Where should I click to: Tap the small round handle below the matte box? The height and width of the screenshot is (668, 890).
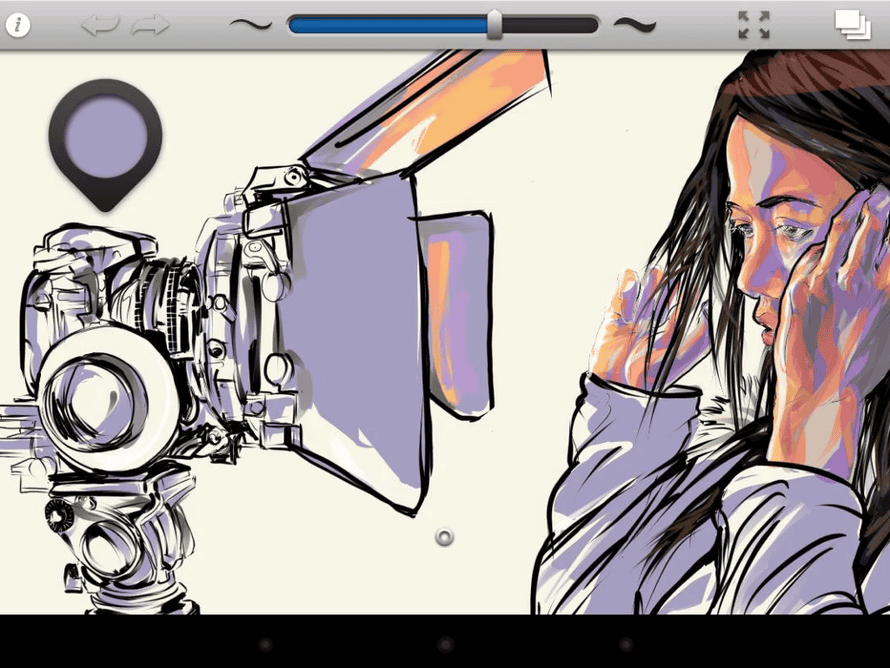pyautogui.click(x=445, y=538)
